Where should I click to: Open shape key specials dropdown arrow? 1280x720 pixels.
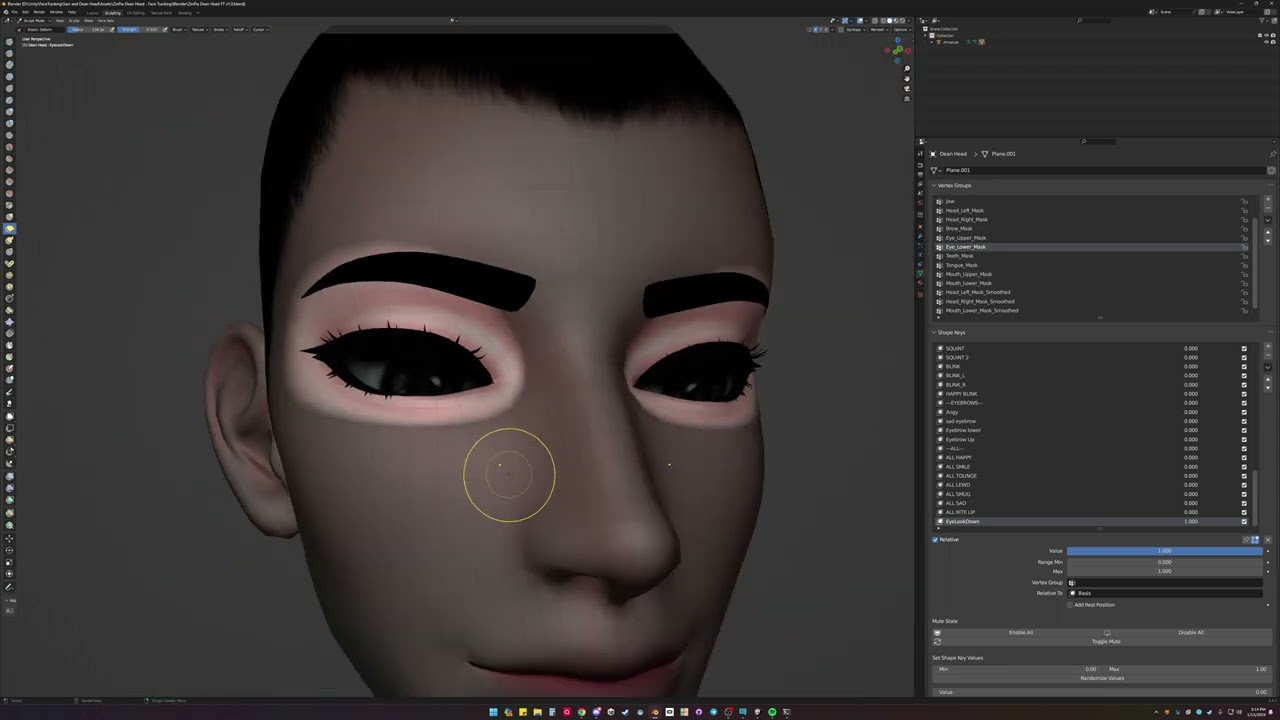(1268, 367)
